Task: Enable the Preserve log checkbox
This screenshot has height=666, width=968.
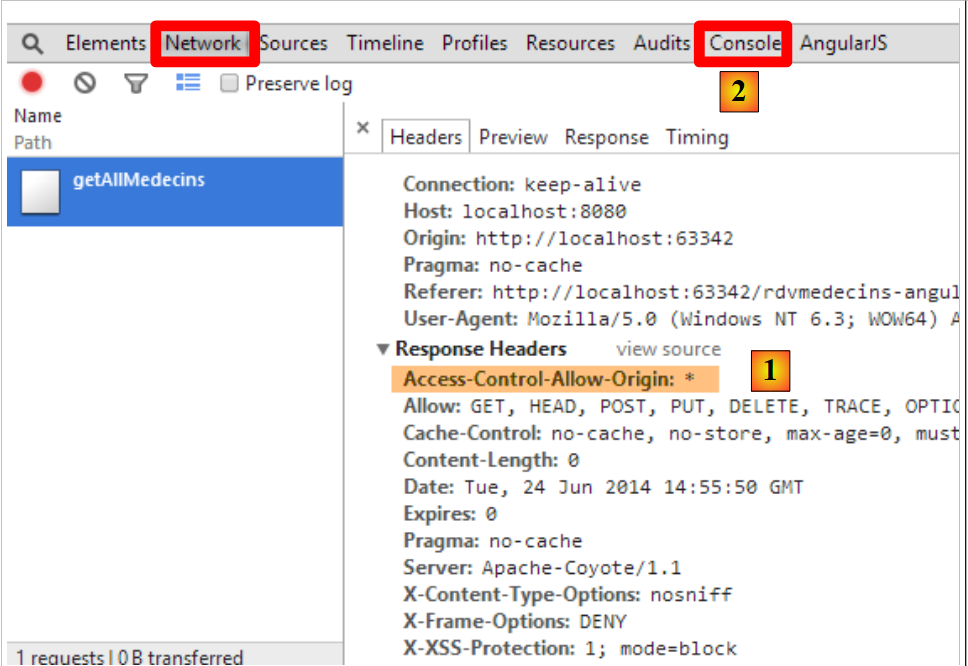Action: tap(230, 84)
